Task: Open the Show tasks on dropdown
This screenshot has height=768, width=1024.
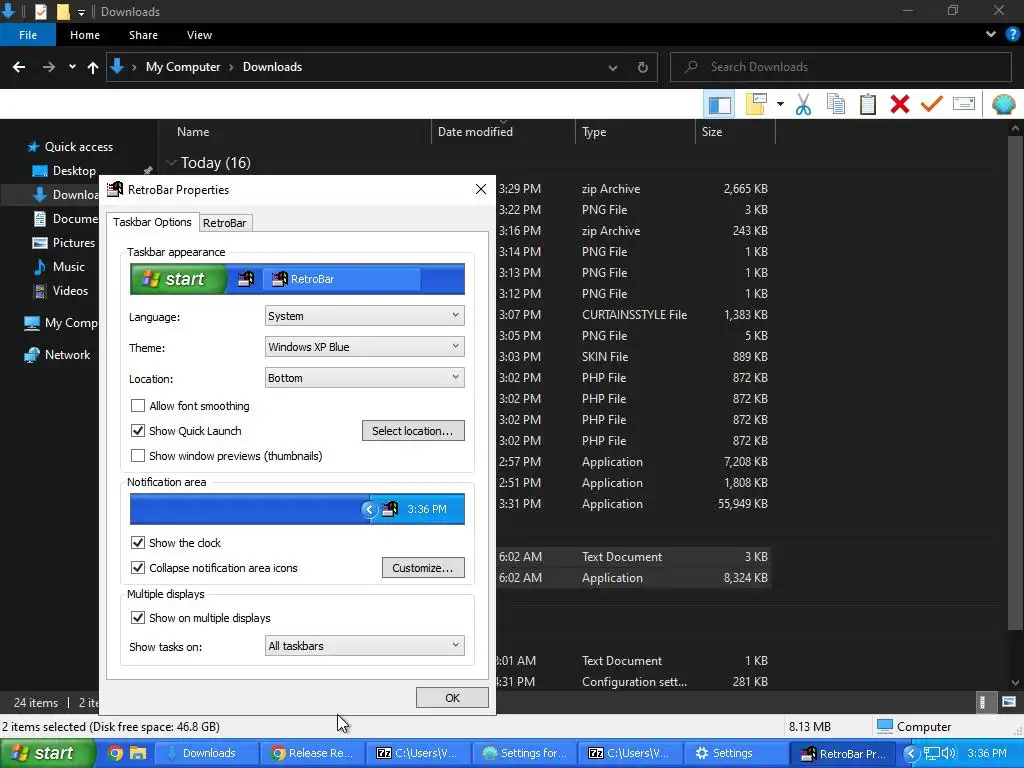Action: pos(364,645)
